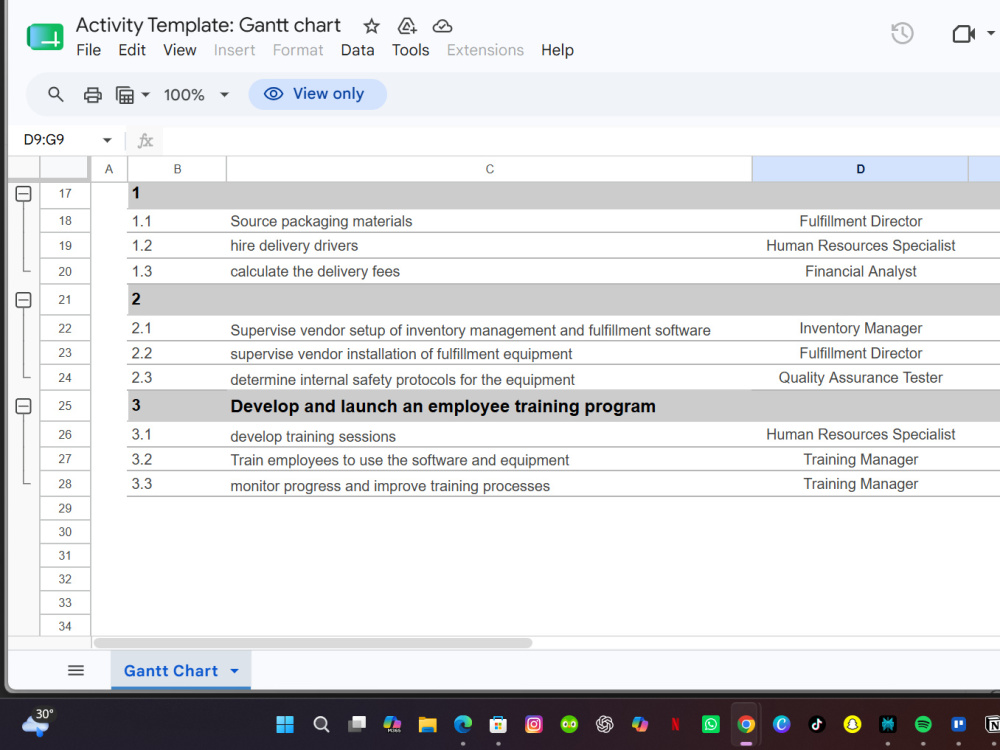This screenshot has width=1000, height=750.
Task: Click 'Inventory Manager' cell
Action: click(860, 328)
